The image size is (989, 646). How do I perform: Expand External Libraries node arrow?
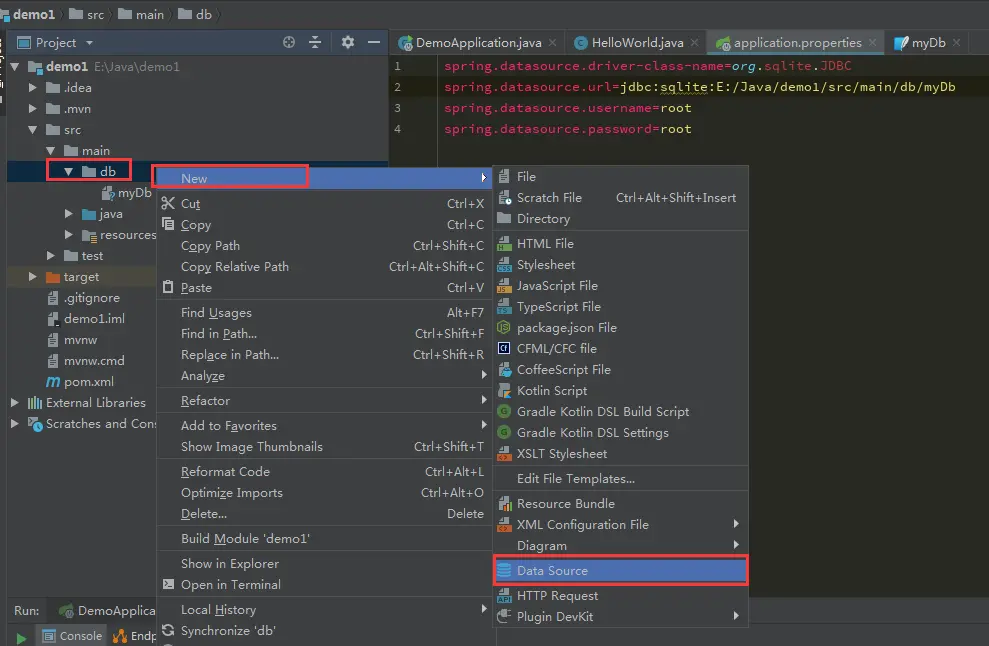(x=15, y=402)
